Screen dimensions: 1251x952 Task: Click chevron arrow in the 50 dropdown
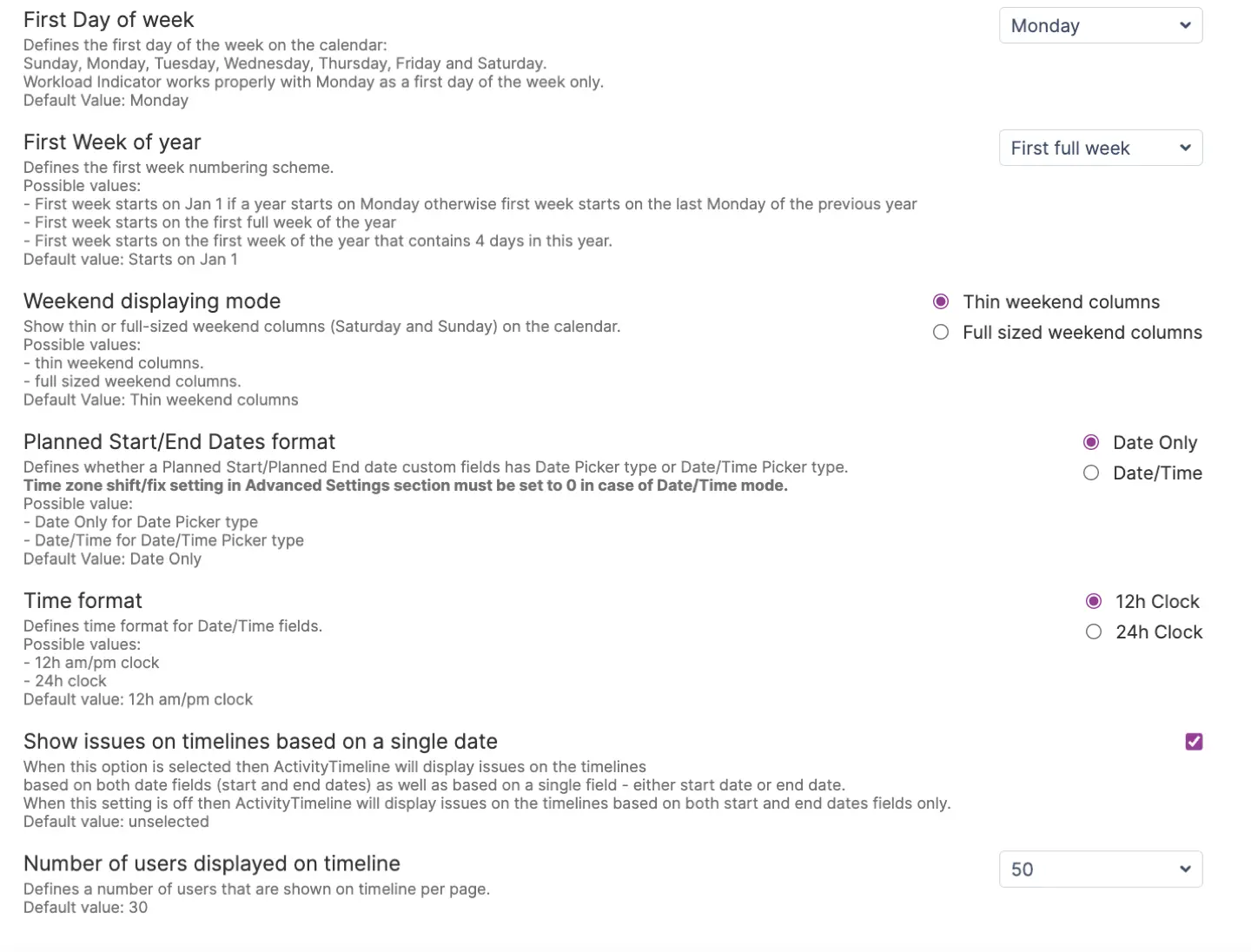click(1185, 869)
